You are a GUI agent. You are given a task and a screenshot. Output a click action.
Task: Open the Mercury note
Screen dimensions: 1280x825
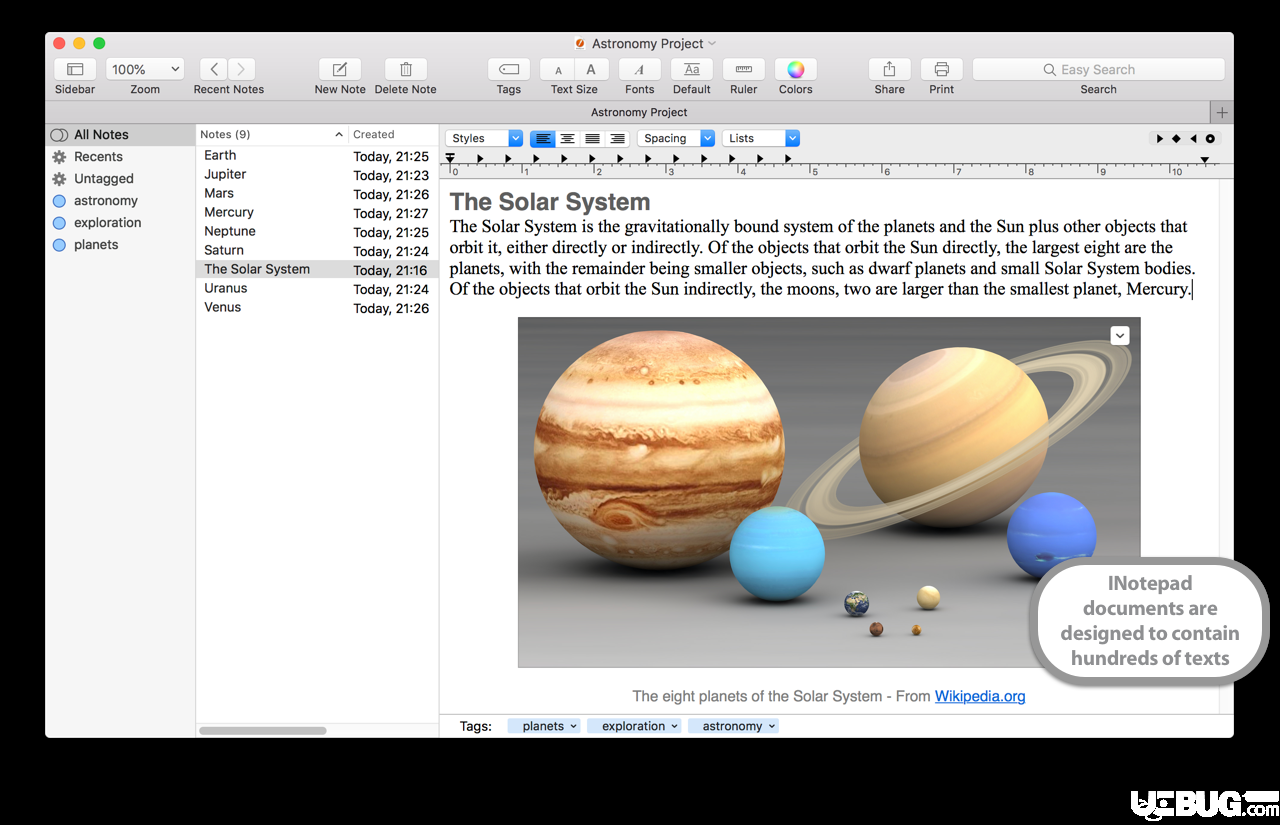[317, 213]
